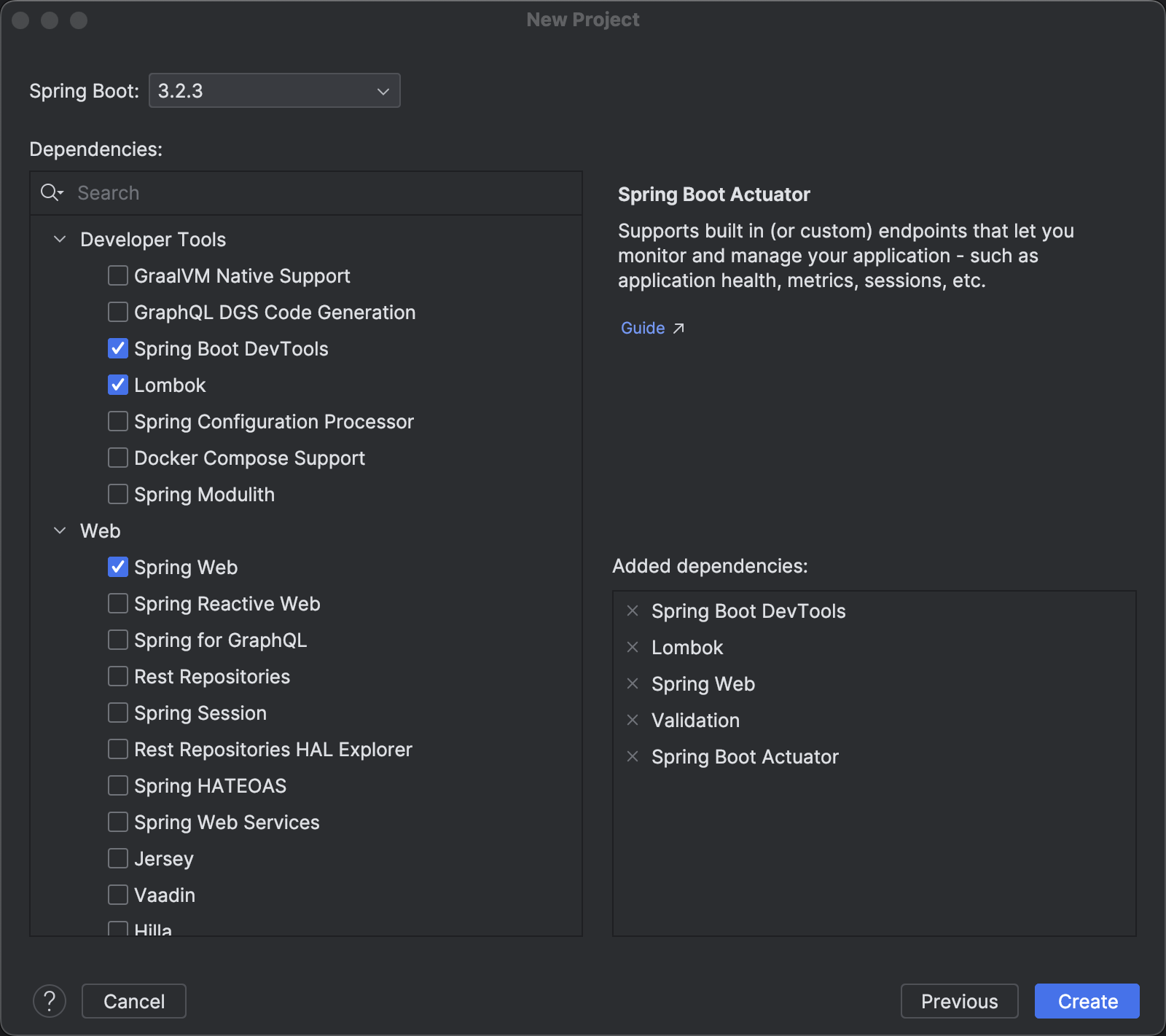Remove Spring Web from added dependencies
This screenshot has width=1166, height=1036.
(x=633, y=683)
